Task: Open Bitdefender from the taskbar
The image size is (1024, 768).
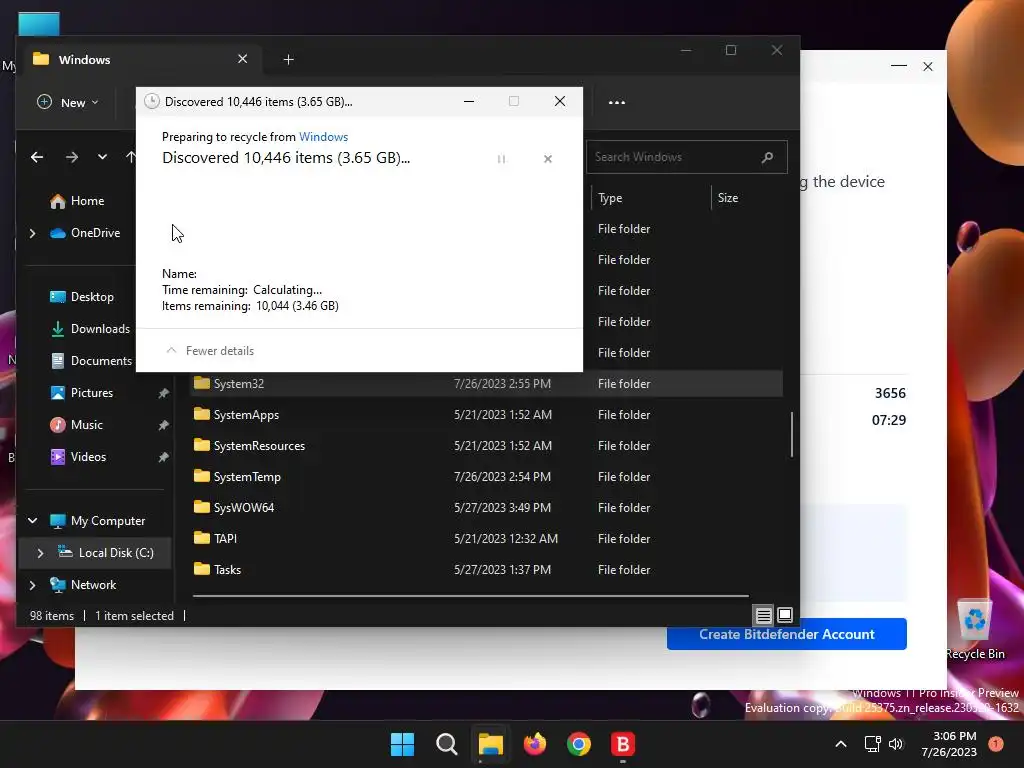Action: (623, 744)
